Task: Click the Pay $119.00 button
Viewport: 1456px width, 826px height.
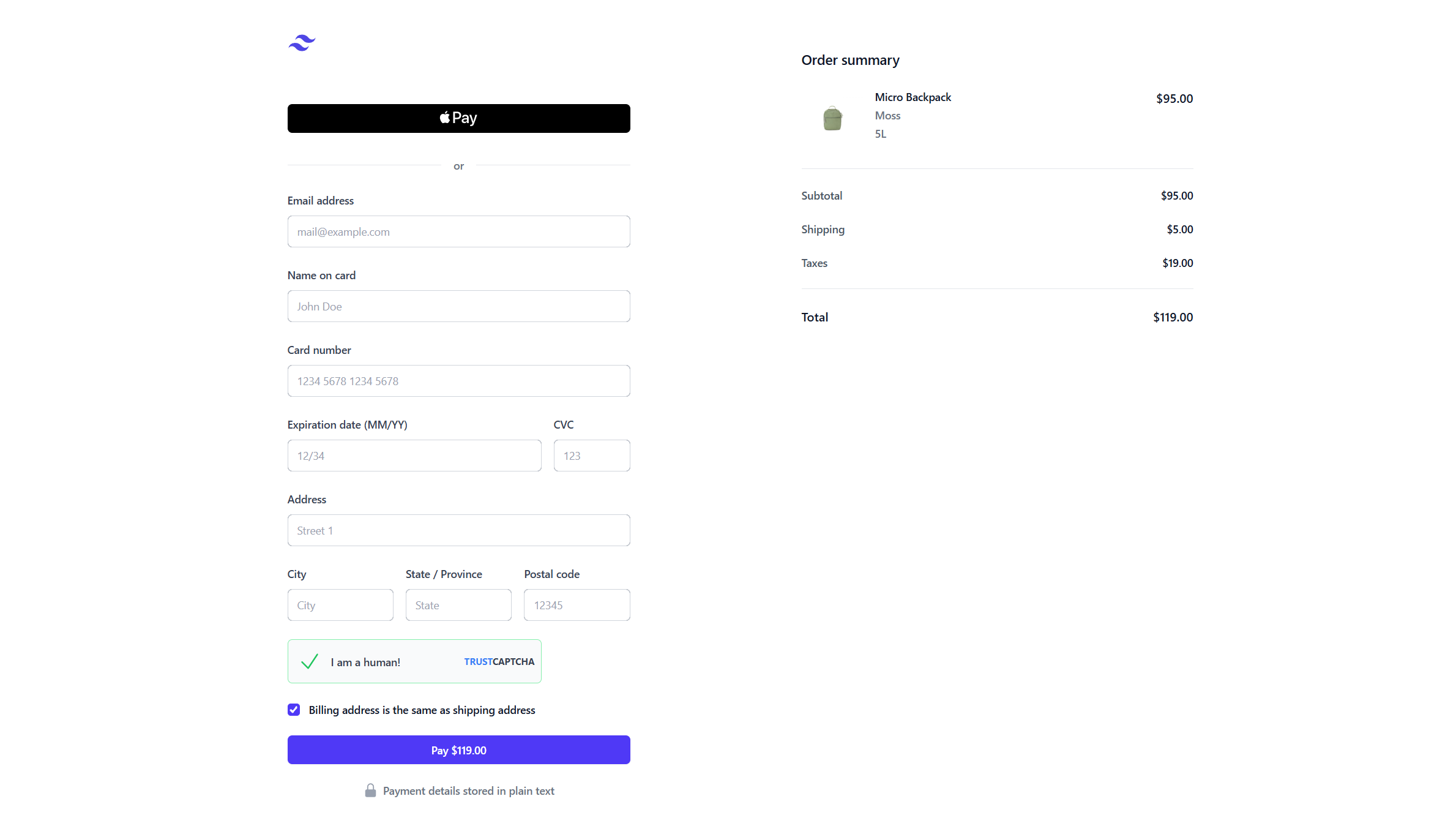Action: [x=458, y=749]
